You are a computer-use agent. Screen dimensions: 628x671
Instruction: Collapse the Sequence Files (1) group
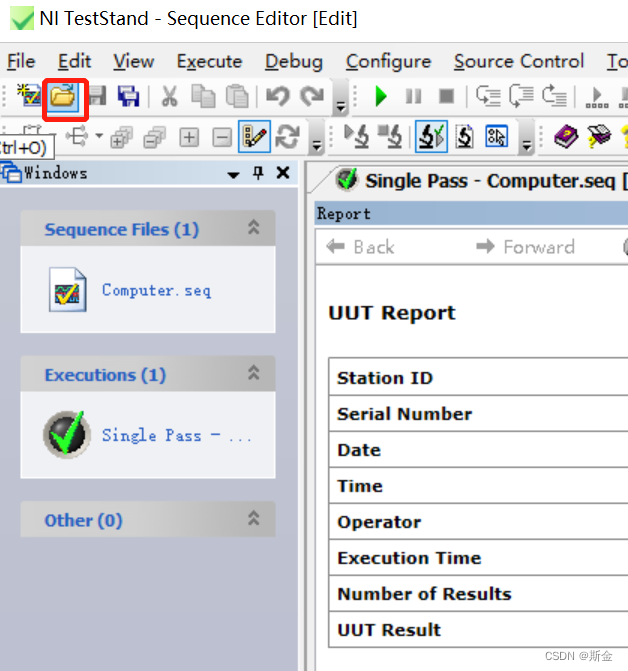click(254, 228)
